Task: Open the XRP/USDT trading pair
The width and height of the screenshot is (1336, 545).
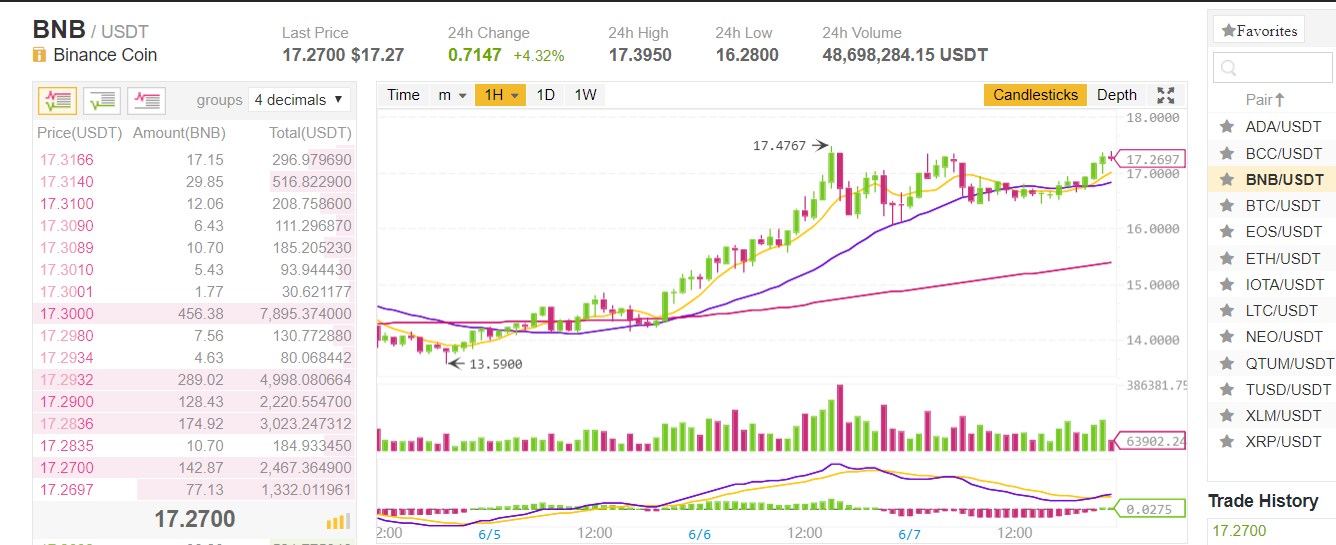Action: coord(1283,441)
